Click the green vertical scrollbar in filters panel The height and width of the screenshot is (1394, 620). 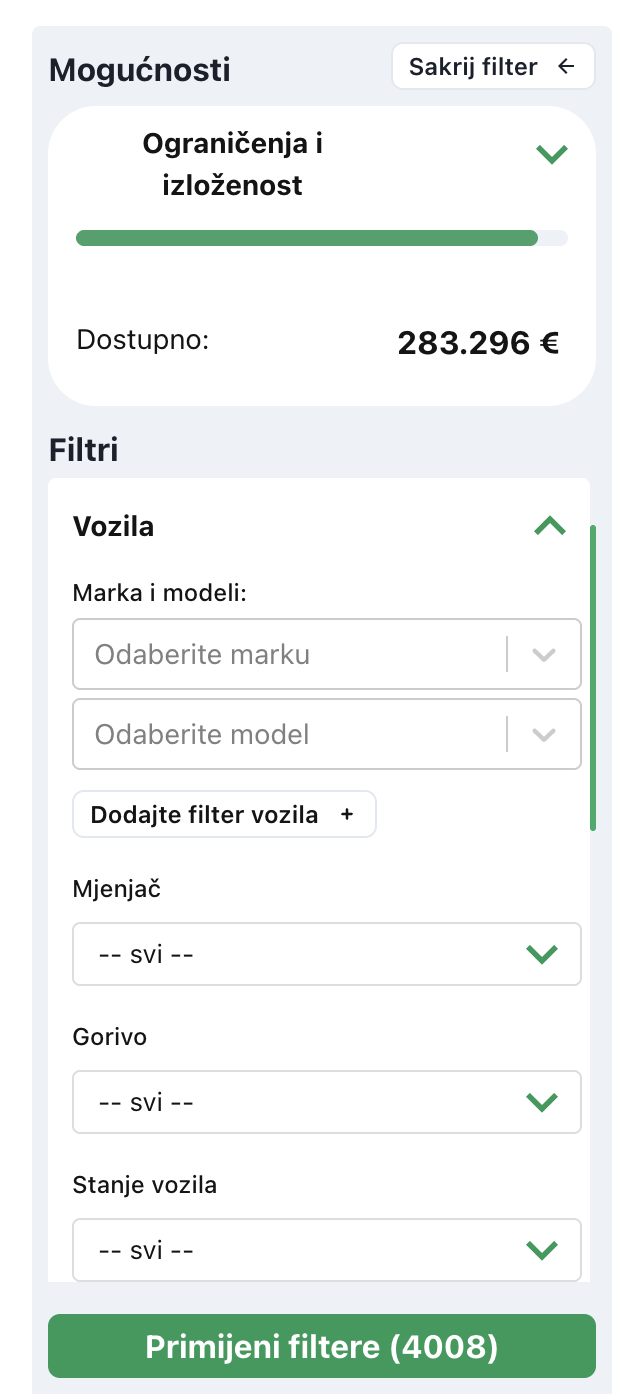tap(593, 678)
